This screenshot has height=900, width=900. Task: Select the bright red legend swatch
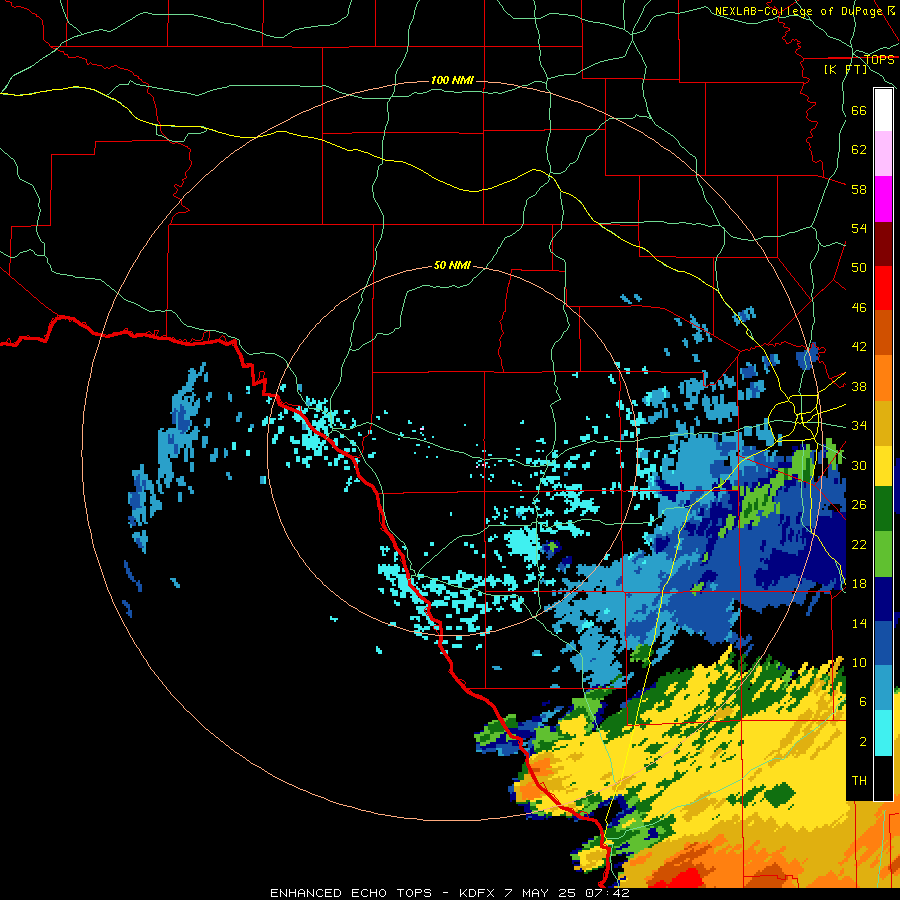tap(883, 288)
